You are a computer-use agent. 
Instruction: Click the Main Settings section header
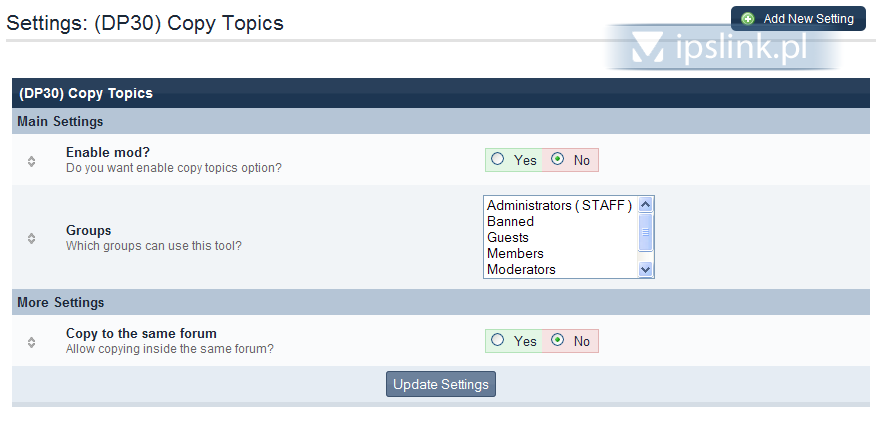point(60,121)
